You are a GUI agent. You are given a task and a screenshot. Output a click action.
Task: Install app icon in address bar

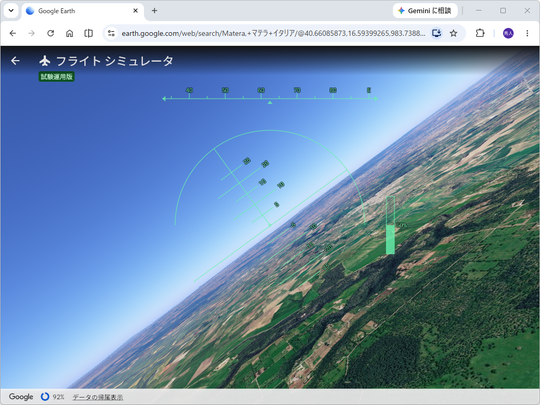pyautogui.click(x=436, y=33)
